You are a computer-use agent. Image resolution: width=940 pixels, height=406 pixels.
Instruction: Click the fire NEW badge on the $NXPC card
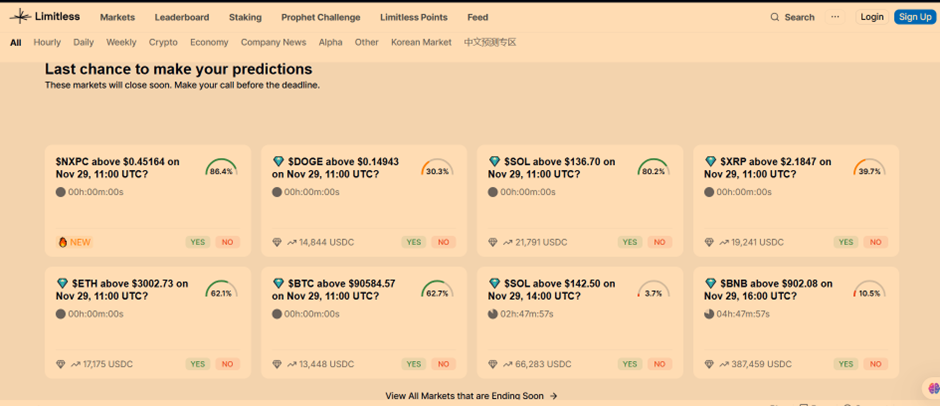click(x=74, y=242)
